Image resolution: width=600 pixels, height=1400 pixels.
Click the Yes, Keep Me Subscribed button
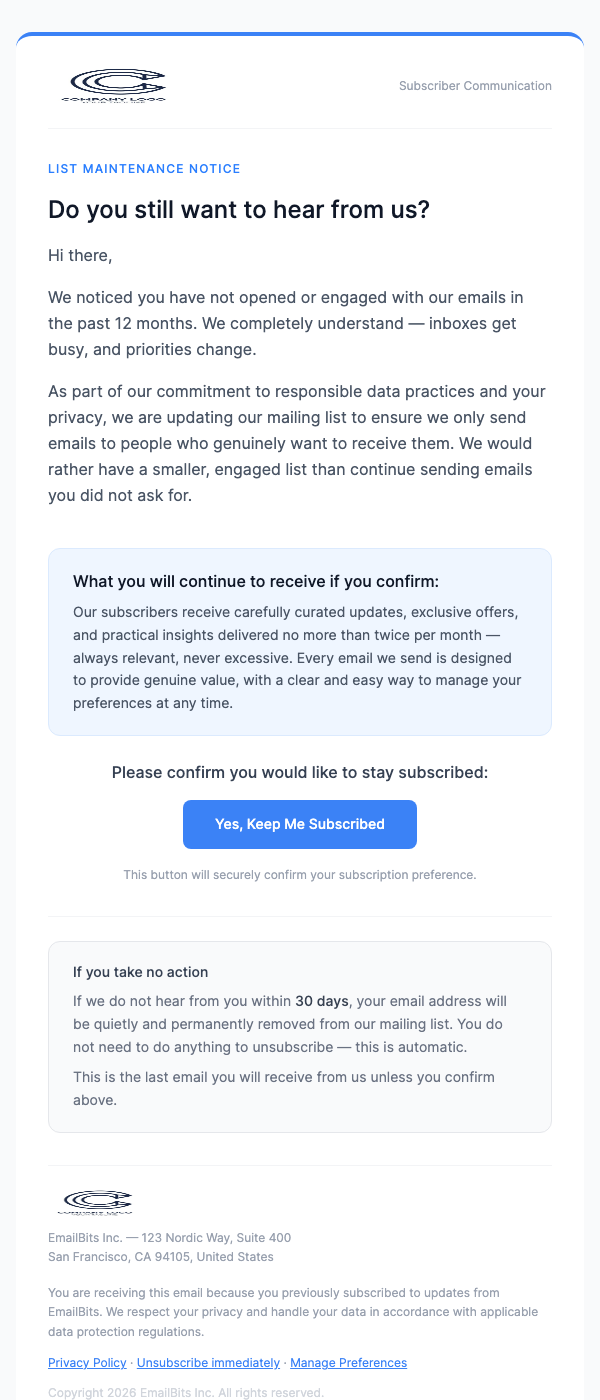[299, 824]
